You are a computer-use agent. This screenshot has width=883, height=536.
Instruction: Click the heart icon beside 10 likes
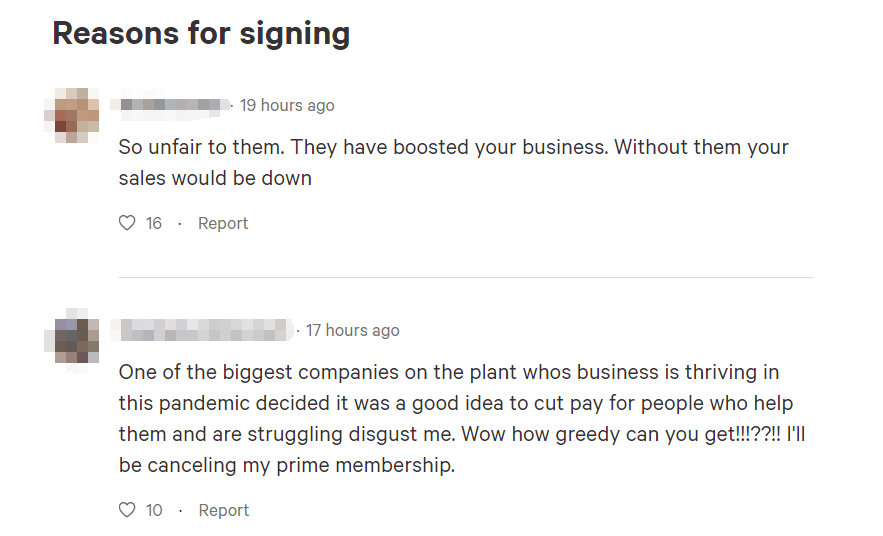[127, 510]
